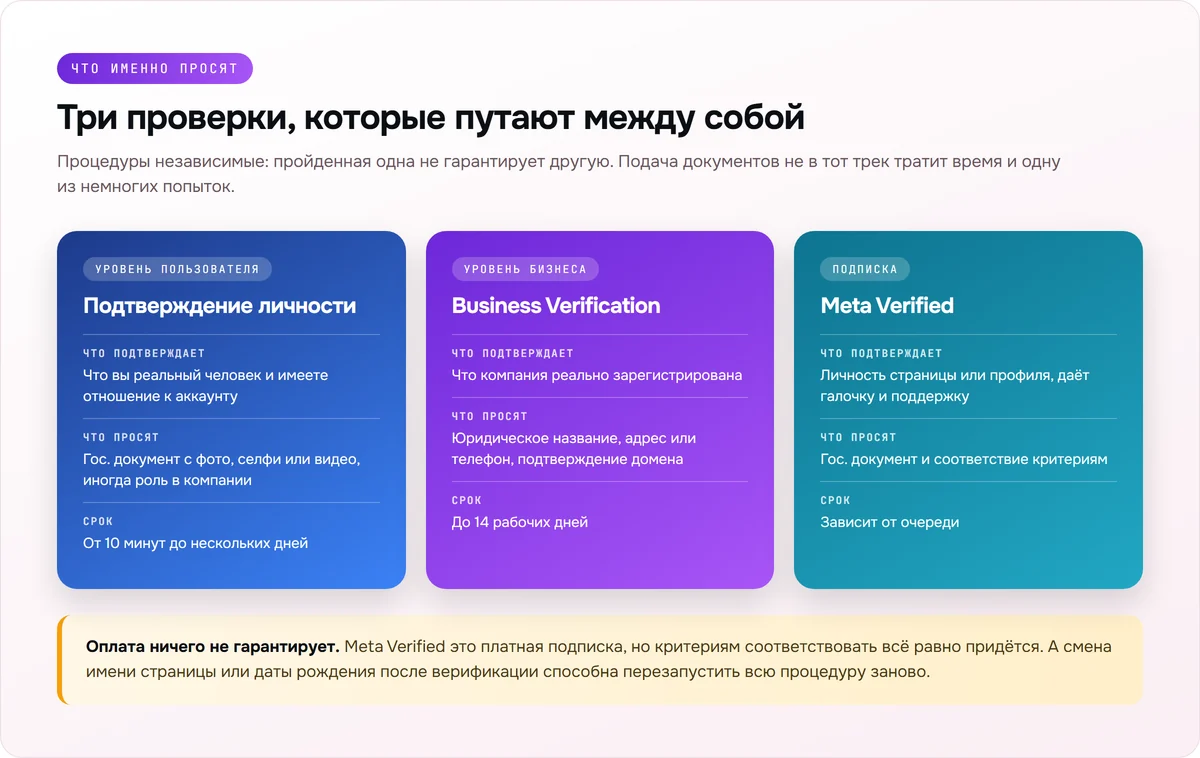This screenshot has height=758, width=1200.
Task: Click the 'ЧТО ПОДТВЕРЖДАЕТ' label in the Подтверждение личности card
Action: [x=144, y=353]
